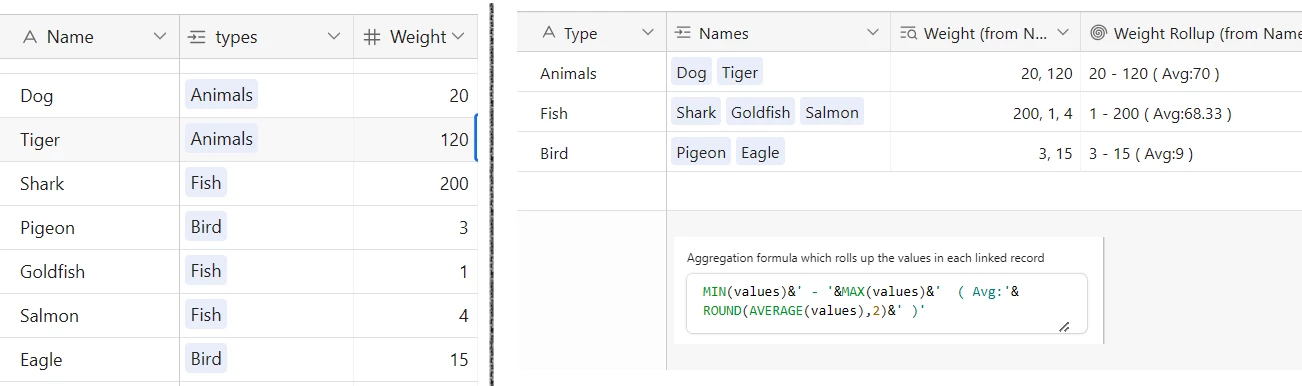This screenshot has width=1302, height=386.
Task: Open the Weight lookup column dropdown arrow
Action: pos(1062,33)
